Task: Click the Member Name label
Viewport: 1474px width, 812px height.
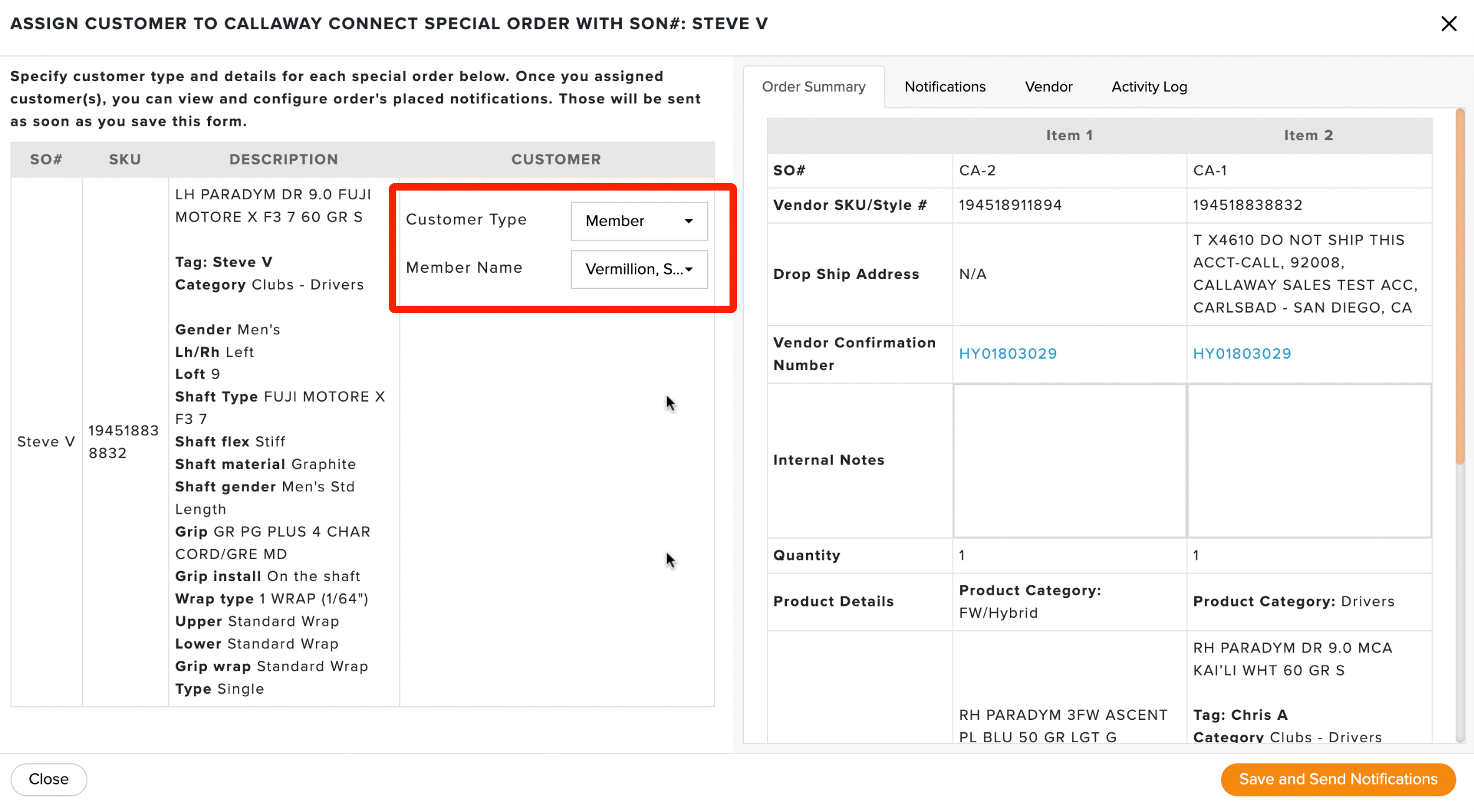Action: point(464,268)
